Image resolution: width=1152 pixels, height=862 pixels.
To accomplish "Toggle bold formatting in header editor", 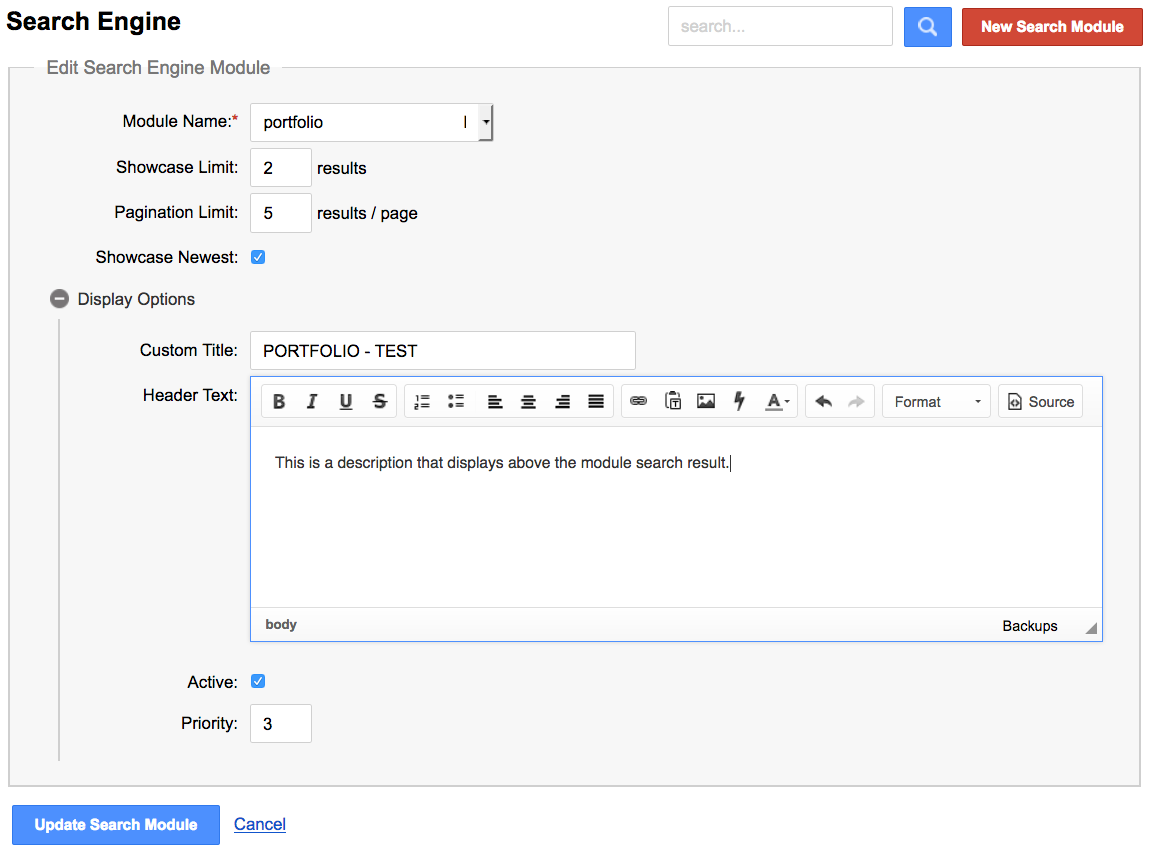I will (279, 402).
